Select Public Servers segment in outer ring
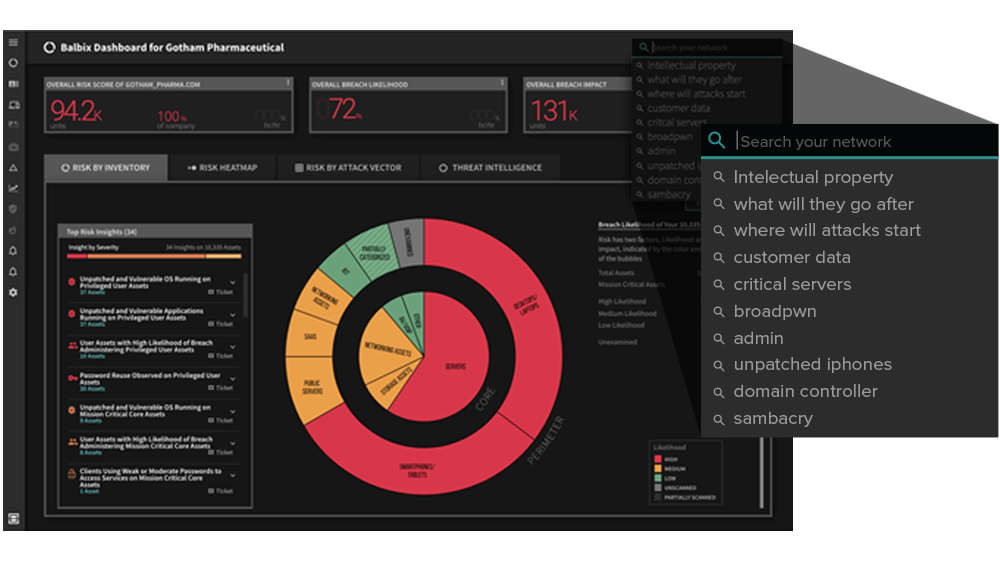1000x562 pixels. pos(311,388)
